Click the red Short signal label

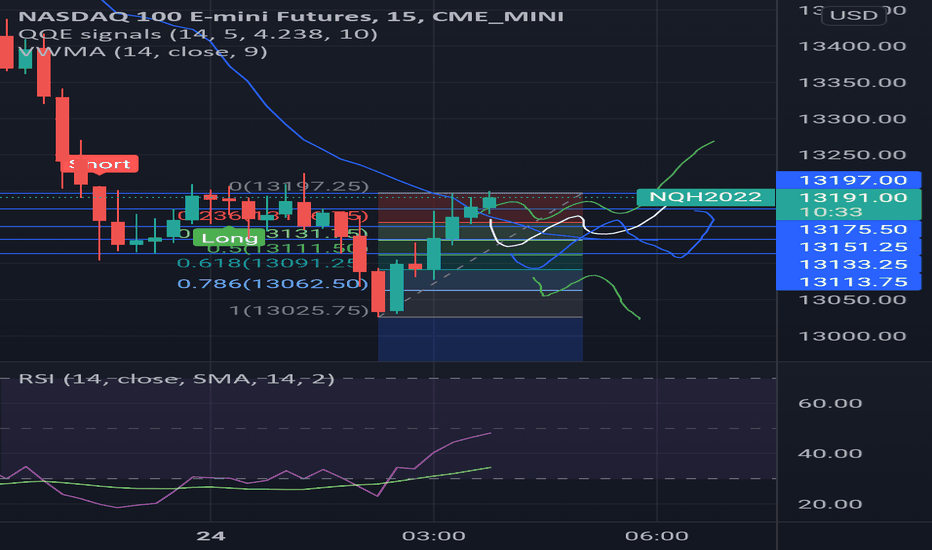tap(99, 164)
